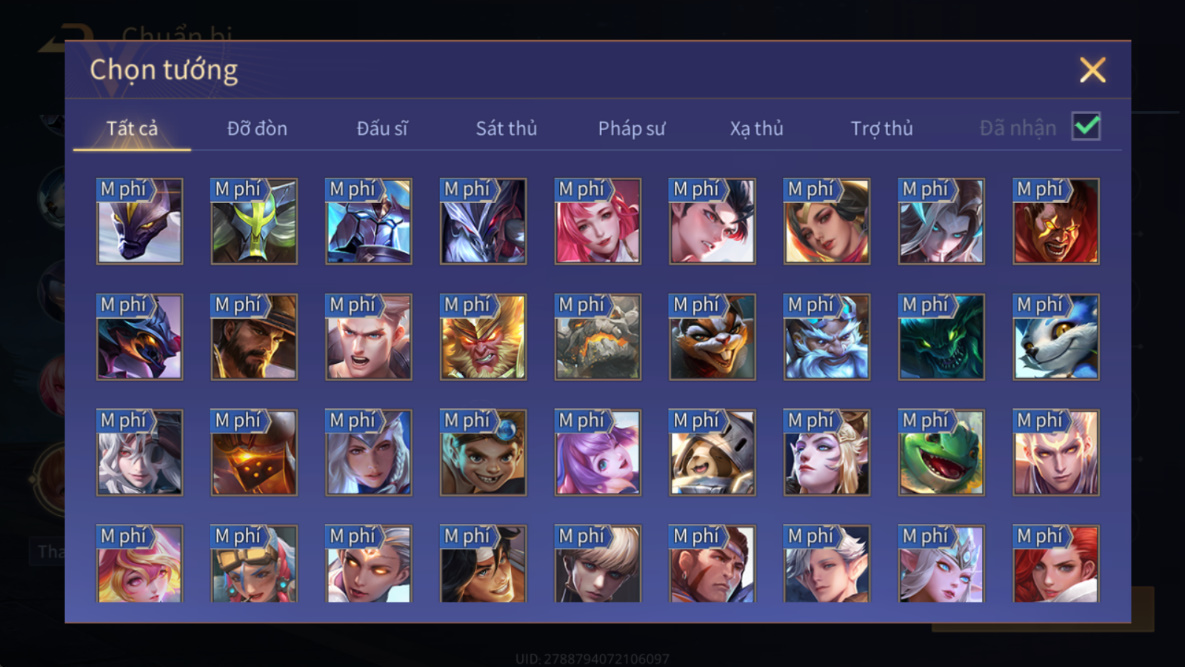Choose the red demon hero portrait
Screen dimensions: 1185x667
click(x=1056, y=221)
